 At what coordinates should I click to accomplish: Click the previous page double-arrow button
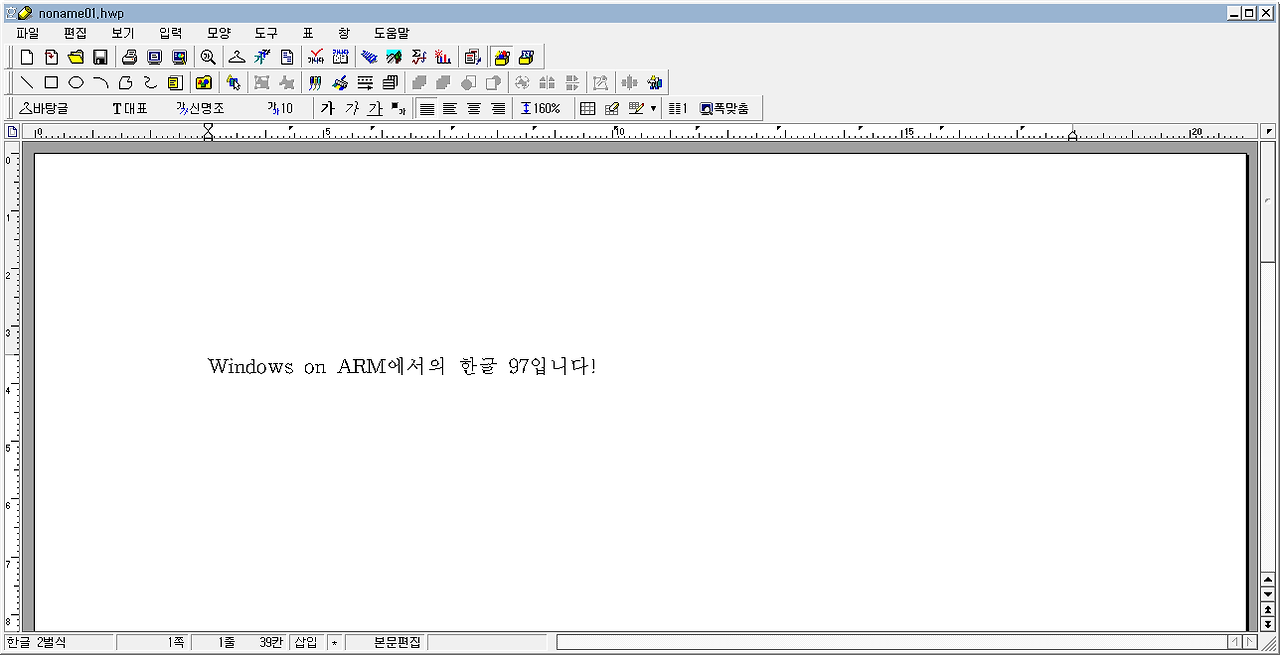point(1268,609)
